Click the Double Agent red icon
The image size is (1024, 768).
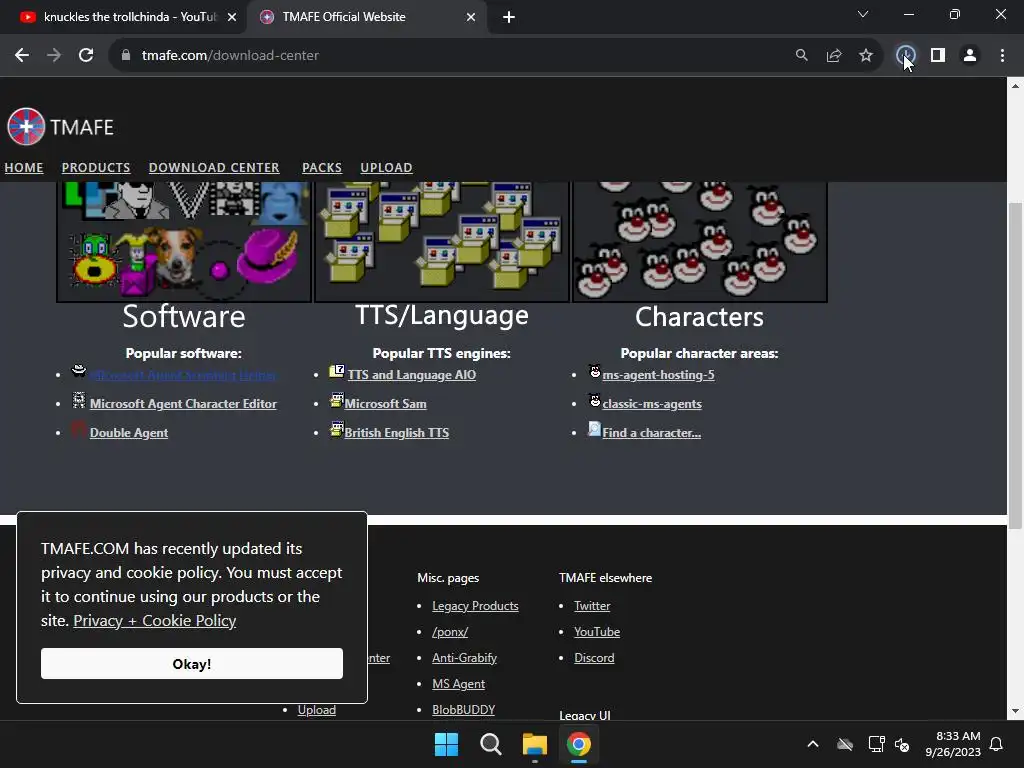point(78,428)
